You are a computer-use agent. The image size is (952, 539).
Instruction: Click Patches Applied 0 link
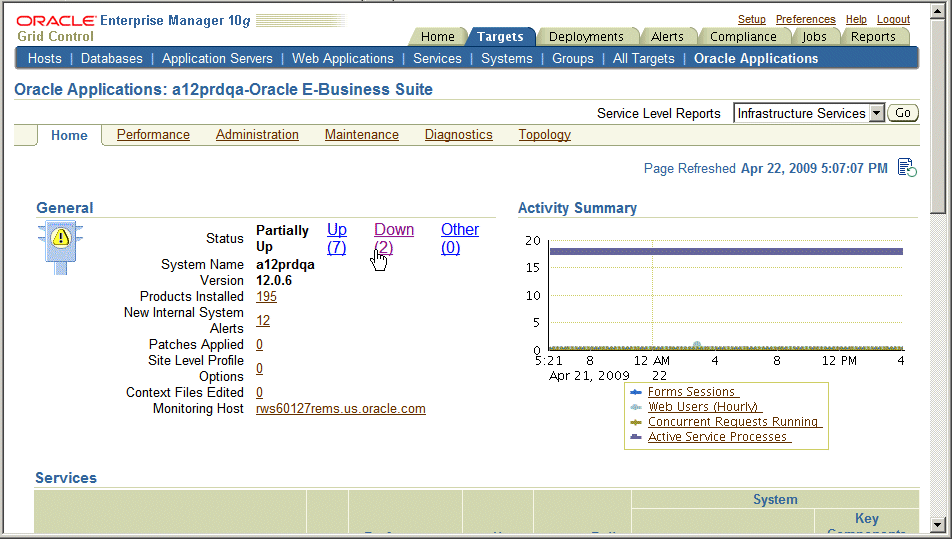(259, 344)
